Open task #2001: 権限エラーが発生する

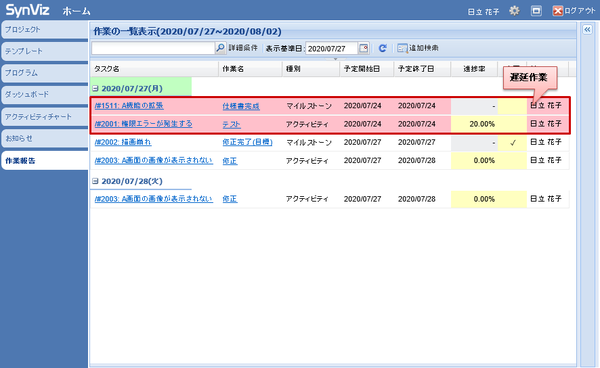click(x=143, y=124)
